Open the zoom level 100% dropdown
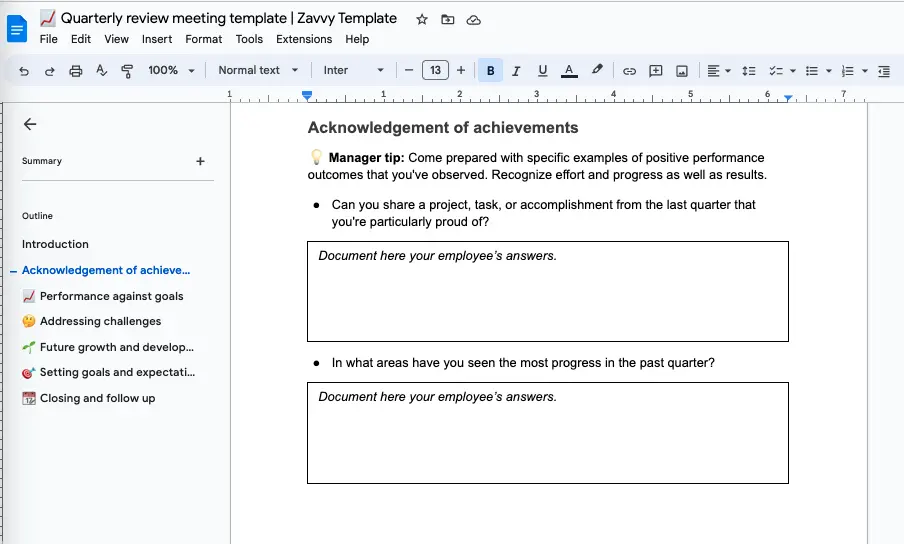The height and width of the screenshot is (544, 904). click(171, 70)
